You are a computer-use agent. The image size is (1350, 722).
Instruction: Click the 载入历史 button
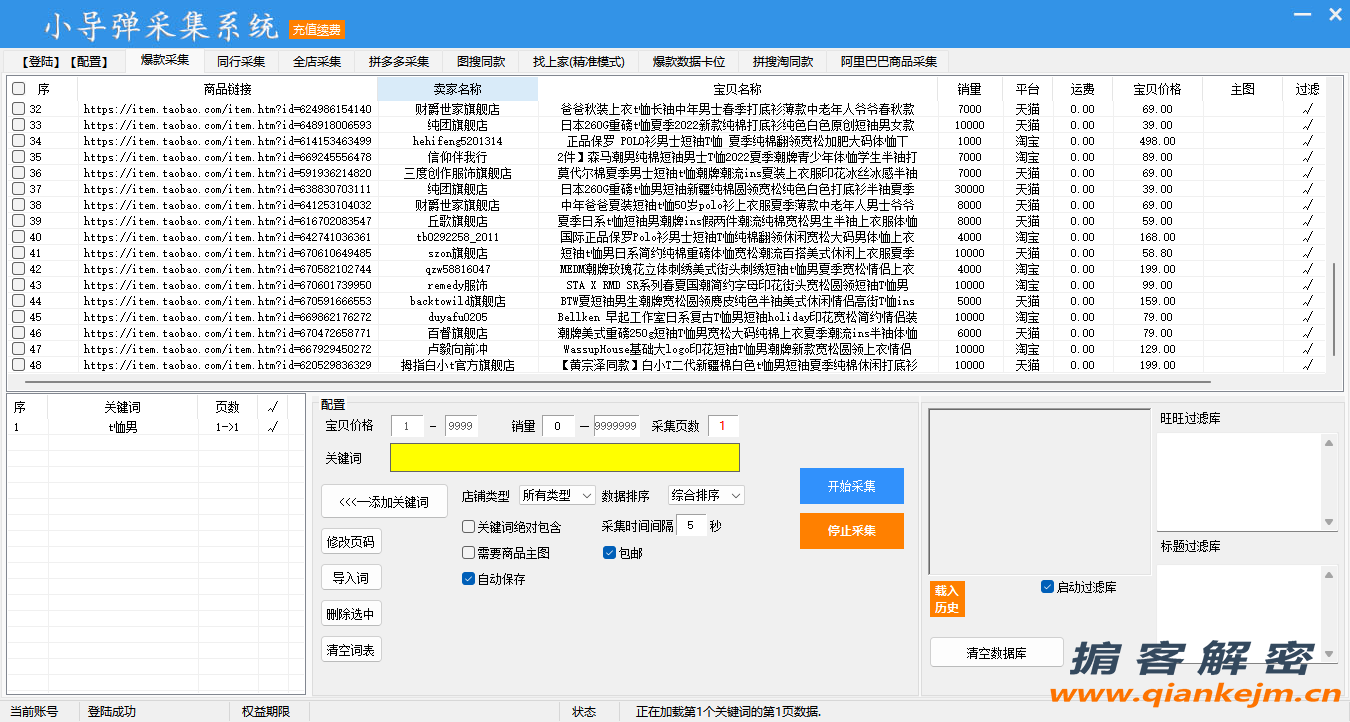pyautogui.click(x=947, y=599)
